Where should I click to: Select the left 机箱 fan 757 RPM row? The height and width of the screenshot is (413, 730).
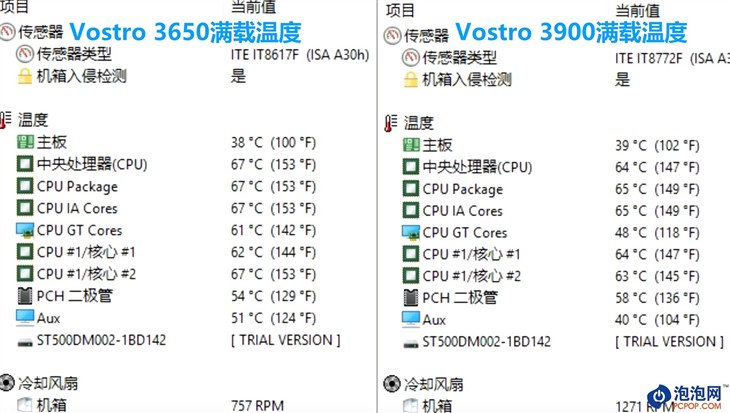[x=188, y=405]
